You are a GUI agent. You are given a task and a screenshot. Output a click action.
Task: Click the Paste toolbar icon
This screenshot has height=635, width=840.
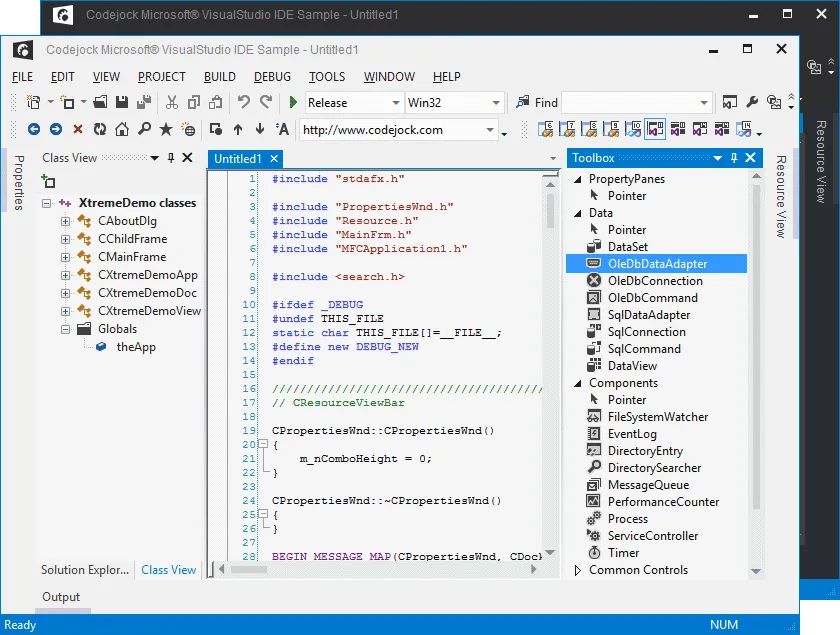click(216, 102)
